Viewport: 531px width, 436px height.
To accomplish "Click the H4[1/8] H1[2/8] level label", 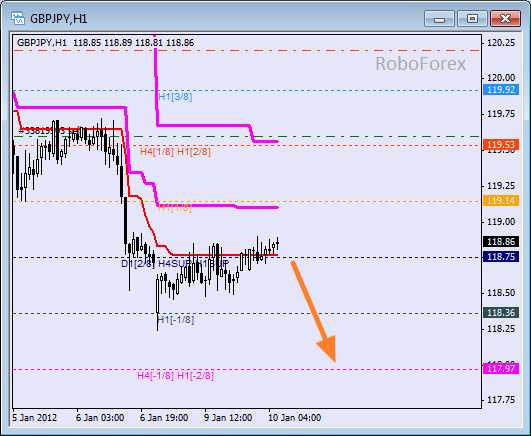I will tap(175, 151).
